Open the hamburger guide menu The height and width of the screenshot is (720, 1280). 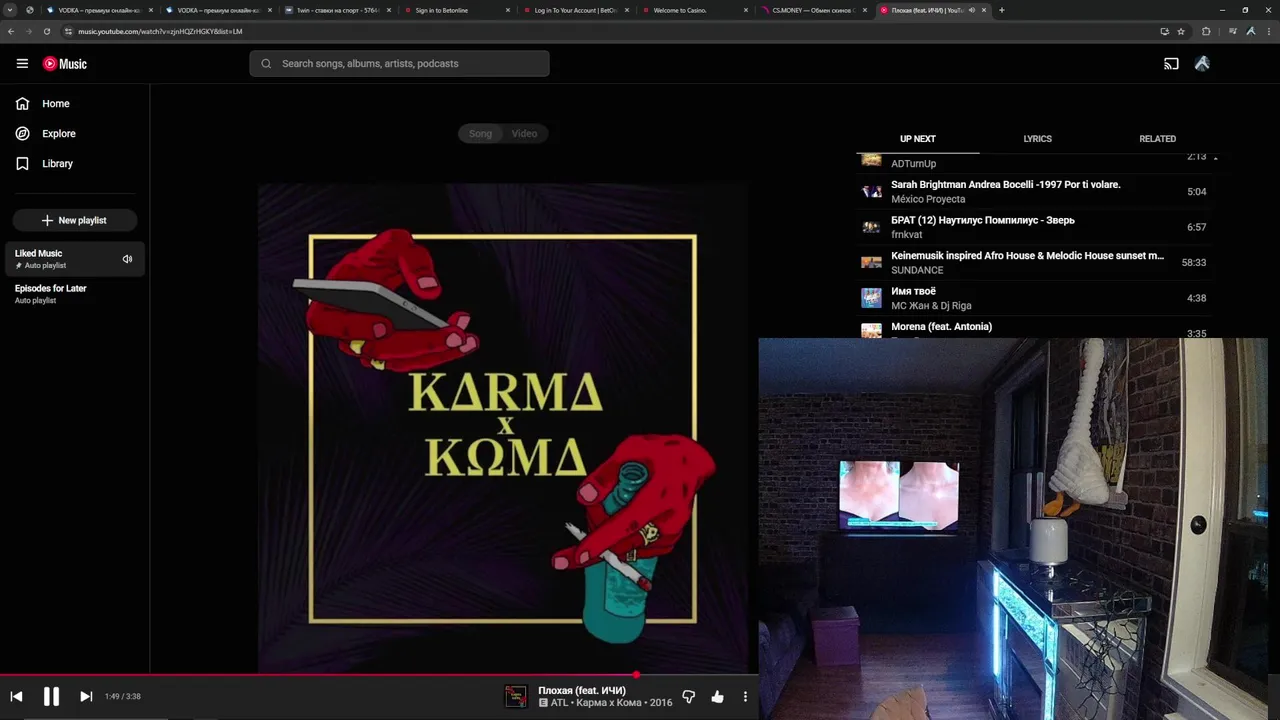pyautogui.click(x=22, y=63)
